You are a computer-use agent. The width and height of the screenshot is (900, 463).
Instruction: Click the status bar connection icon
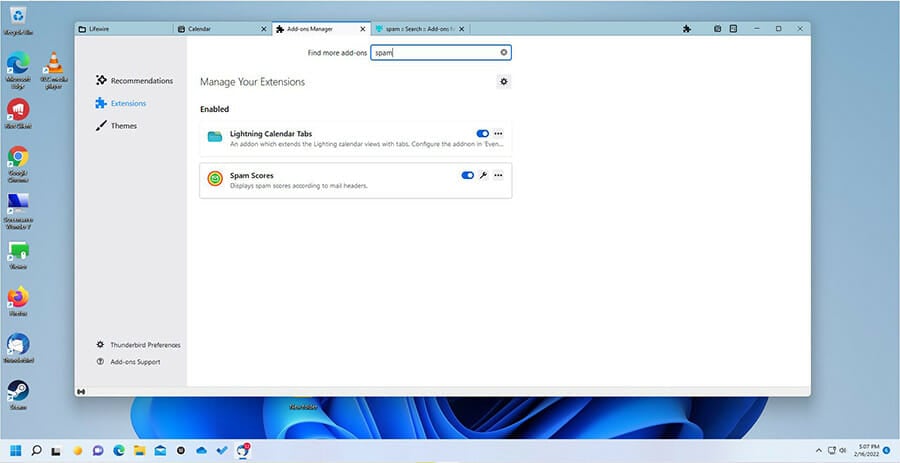(x=82, y=392)
